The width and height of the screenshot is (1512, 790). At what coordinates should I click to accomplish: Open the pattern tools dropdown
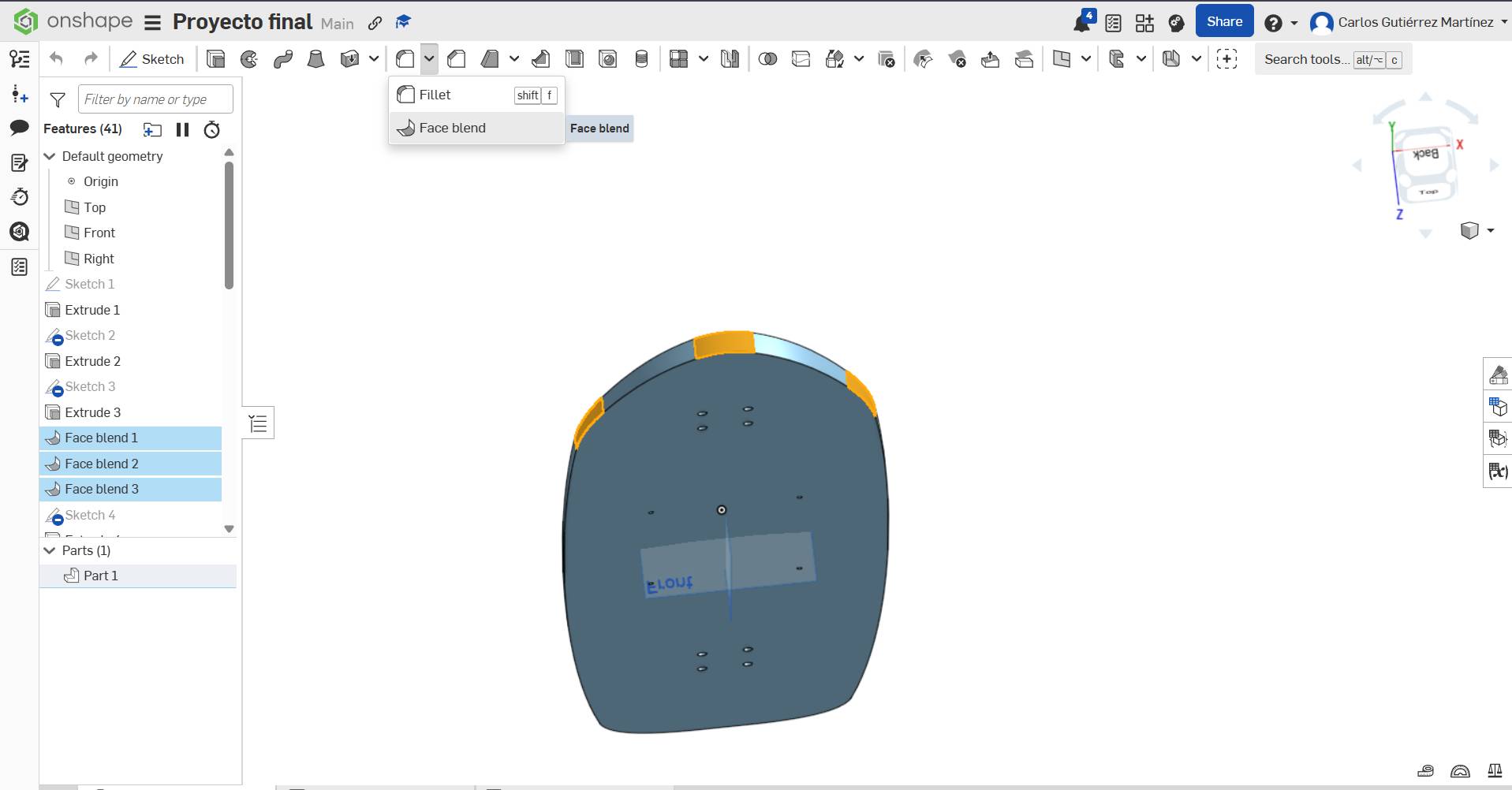pyautogui.click(x=704, y=59)
